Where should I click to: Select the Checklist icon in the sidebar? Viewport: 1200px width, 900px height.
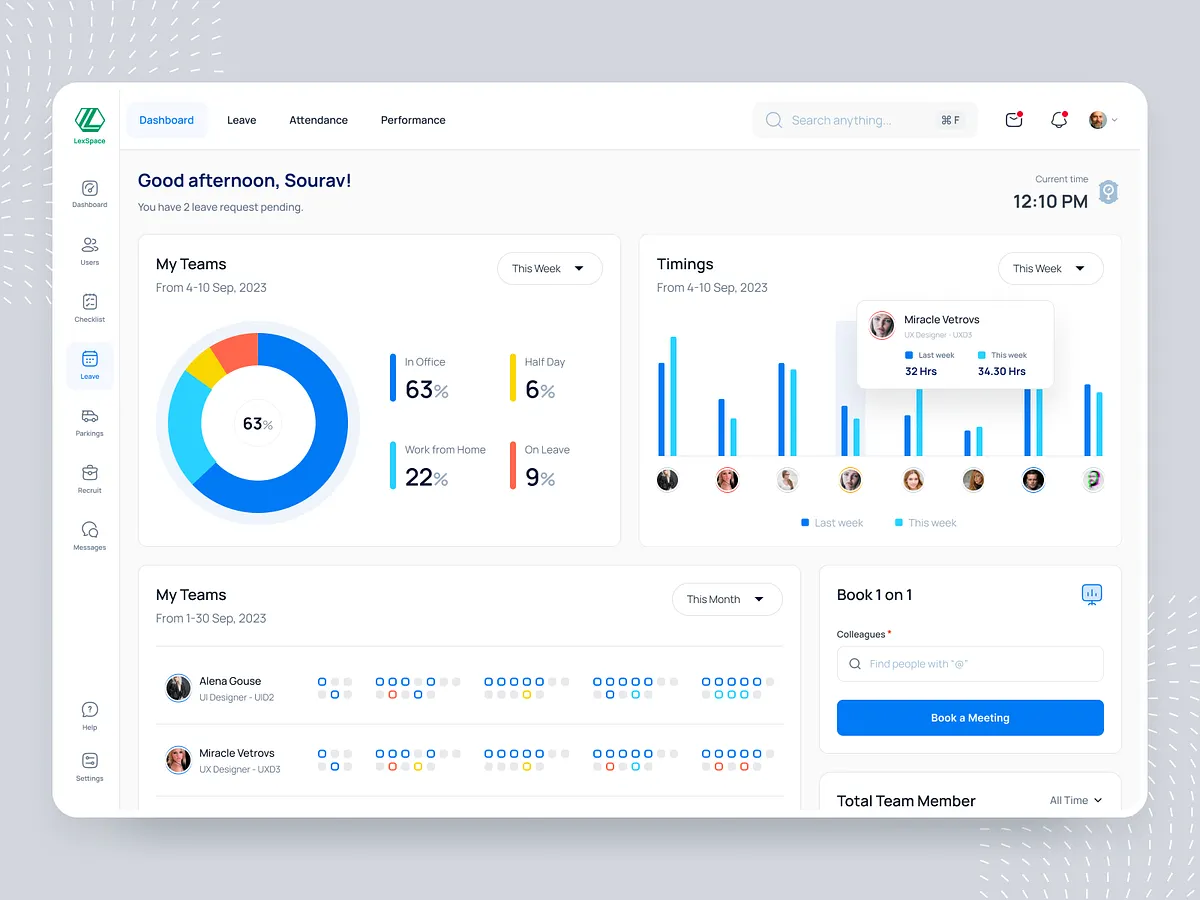(89, 308)
